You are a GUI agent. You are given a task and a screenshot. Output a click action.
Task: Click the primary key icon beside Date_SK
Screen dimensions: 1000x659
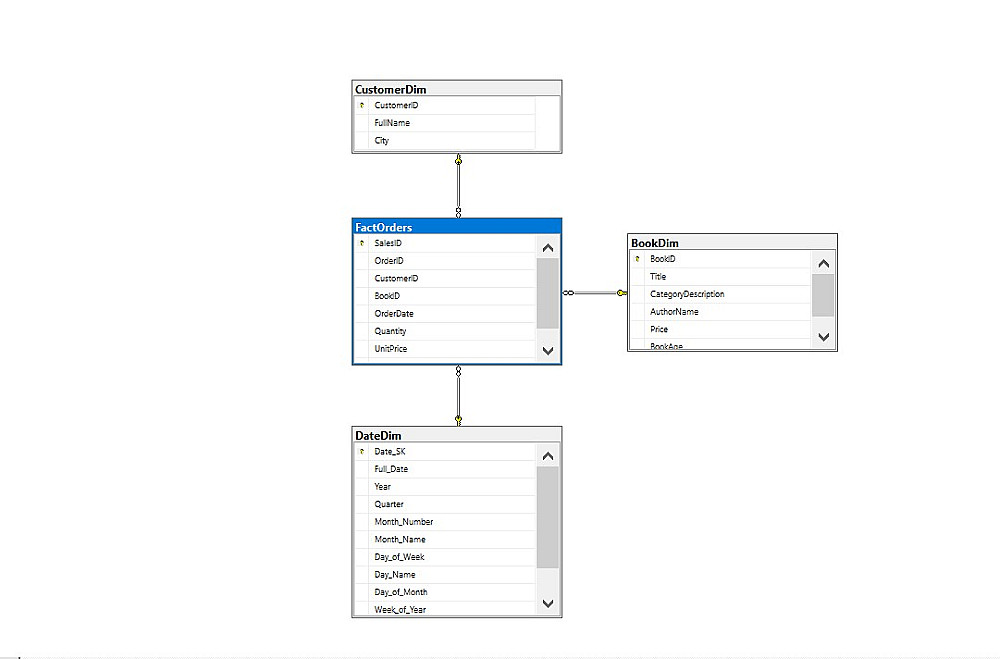362,452
